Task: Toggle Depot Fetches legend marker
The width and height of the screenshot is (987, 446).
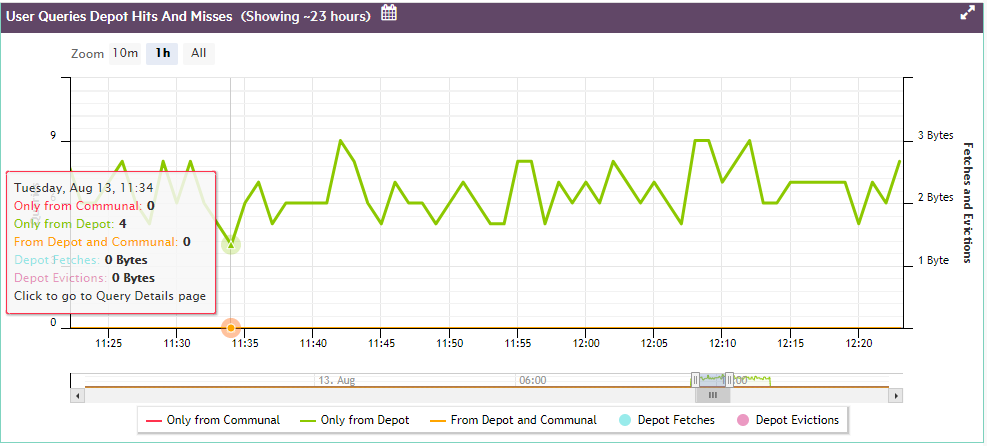Action: [x=669, y=420]
